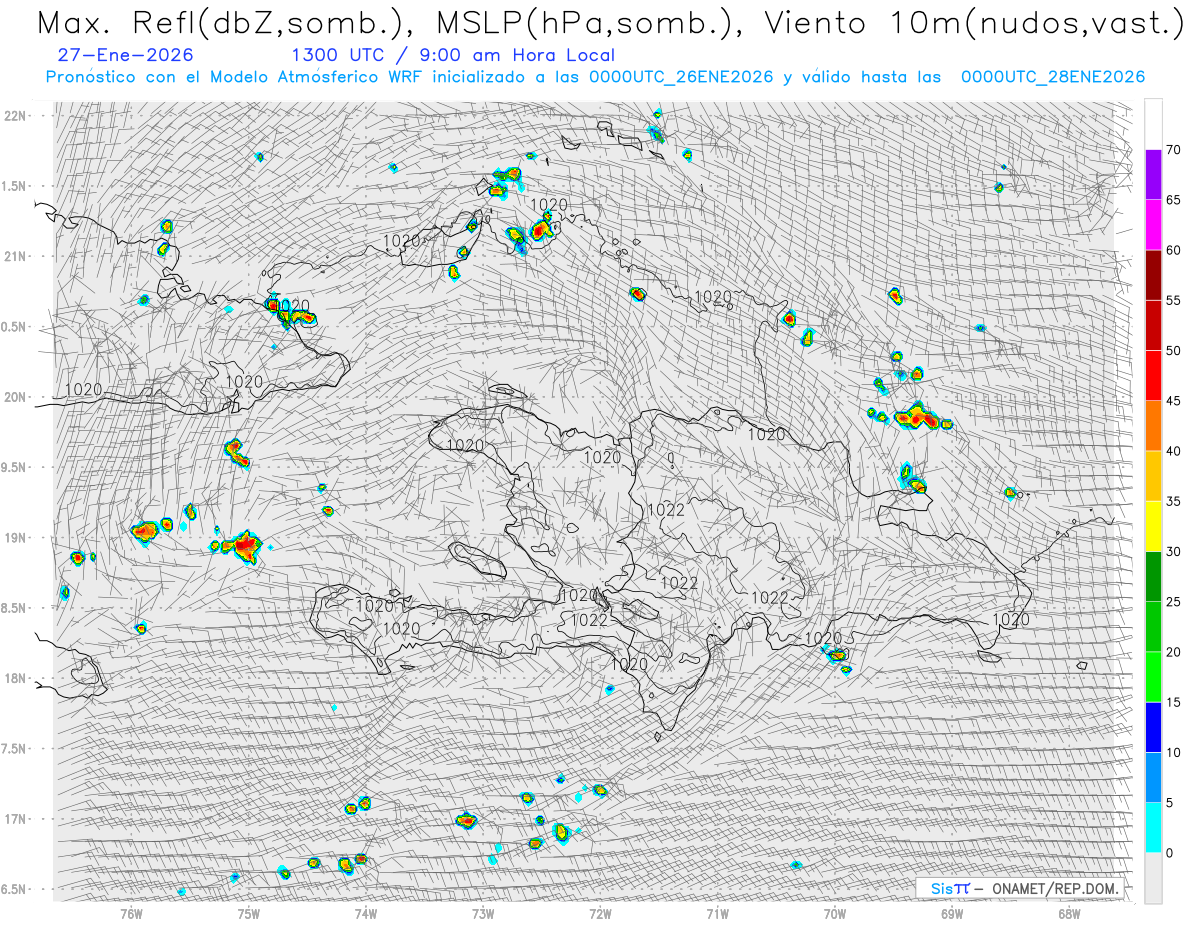Screen dimensions: 1200x927
Task: Click the '21N' latitude axis label
Action: click(x=15, y=256)
